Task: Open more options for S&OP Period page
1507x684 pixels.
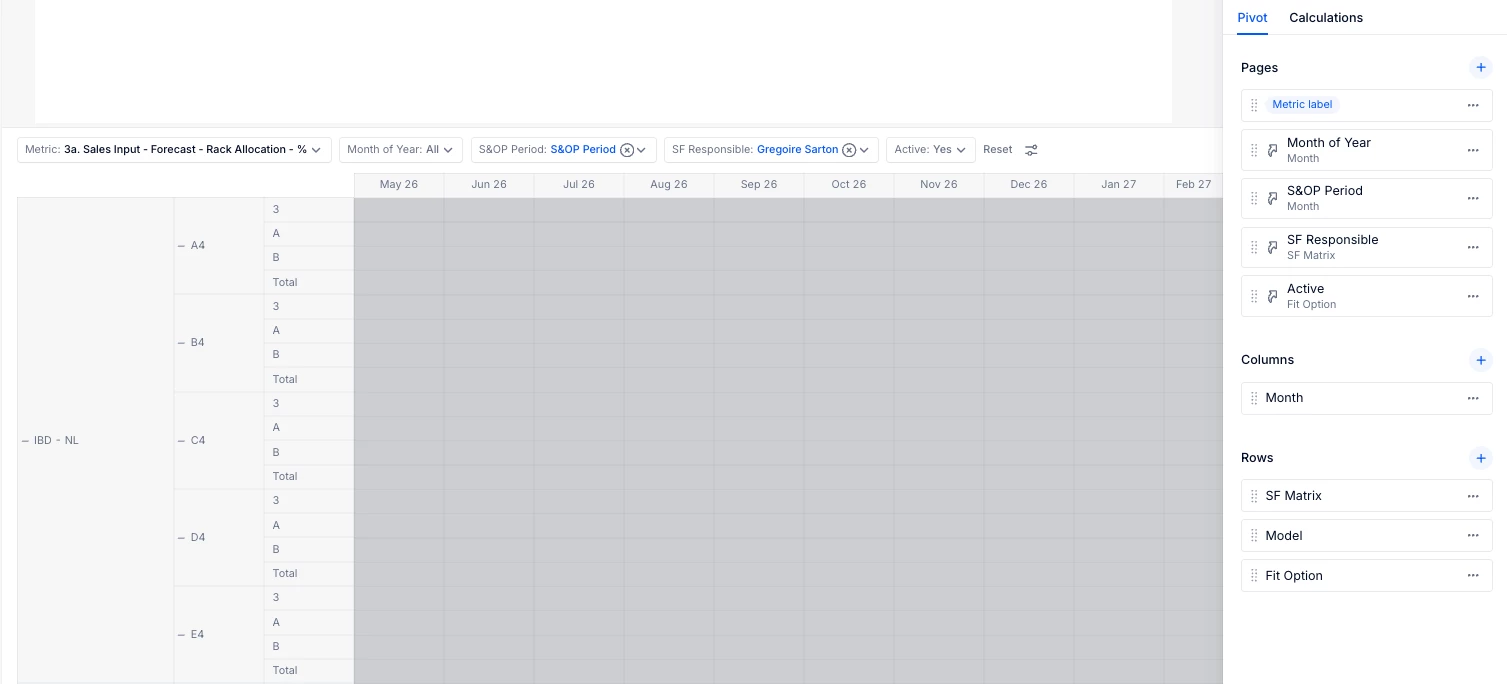Action: click(1473, 198)
